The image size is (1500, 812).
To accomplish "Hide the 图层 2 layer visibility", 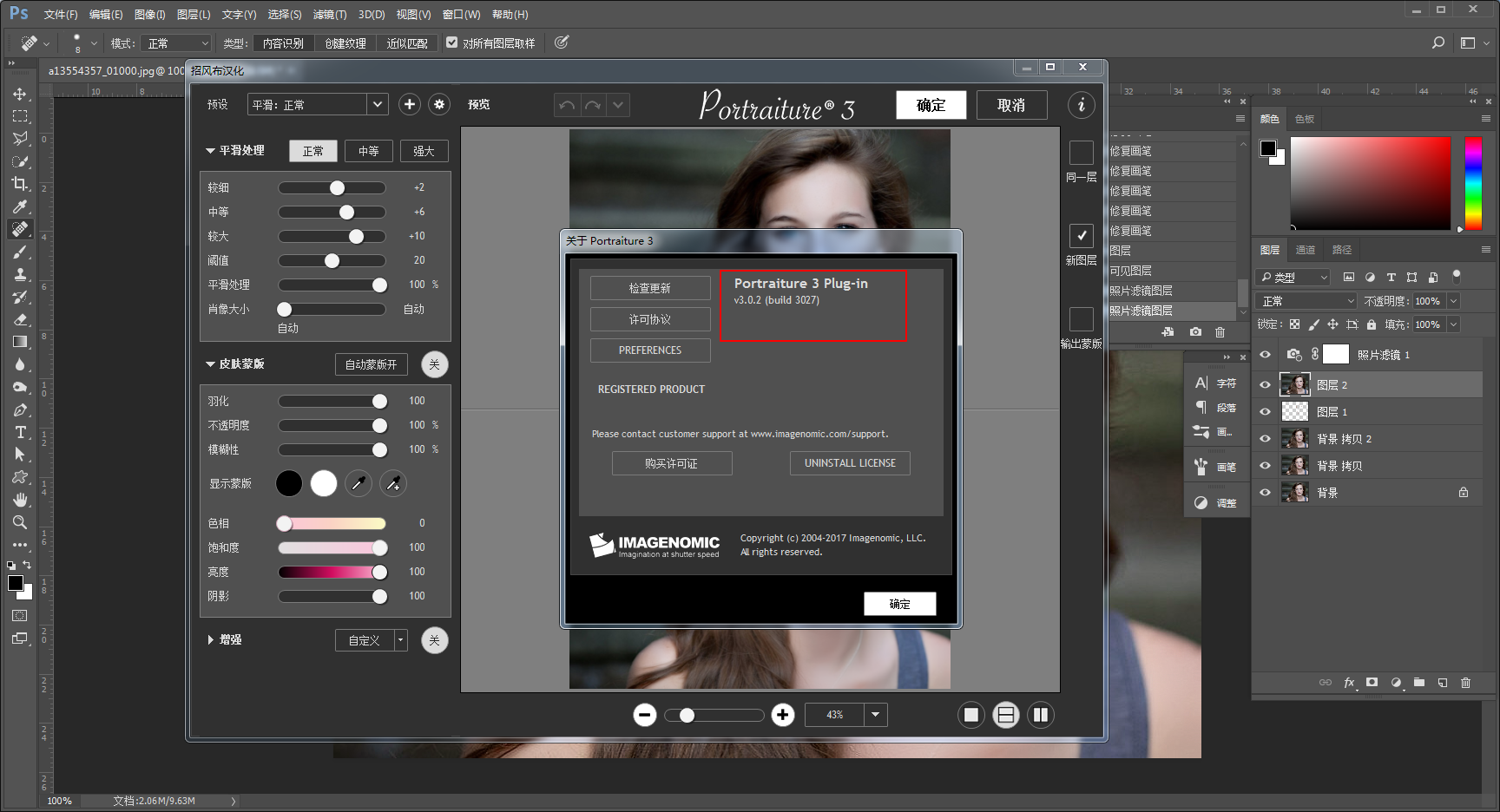I will 1265,385.
